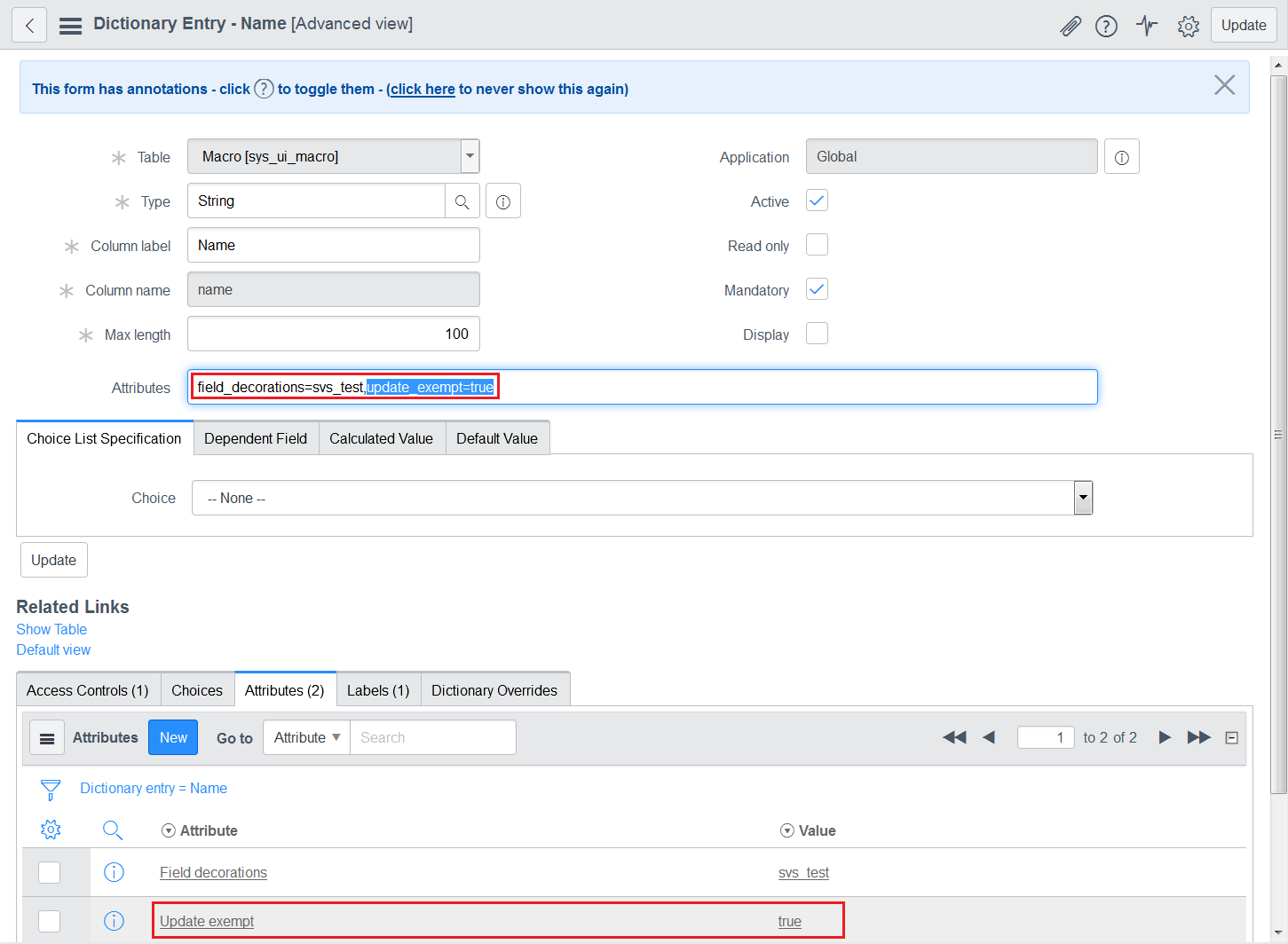Switch to the Dependent Field tab
The image size is (1288, 944).
point(256,438)
